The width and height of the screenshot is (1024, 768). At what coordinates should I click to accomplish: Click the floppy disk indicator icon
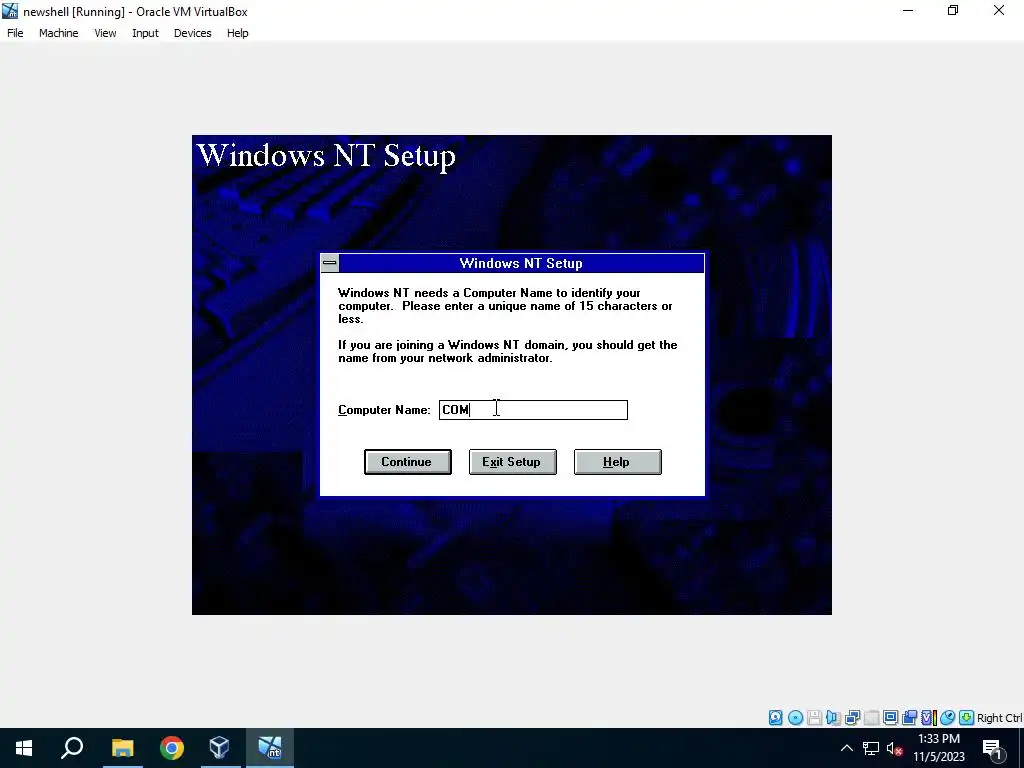coord(814,718)
